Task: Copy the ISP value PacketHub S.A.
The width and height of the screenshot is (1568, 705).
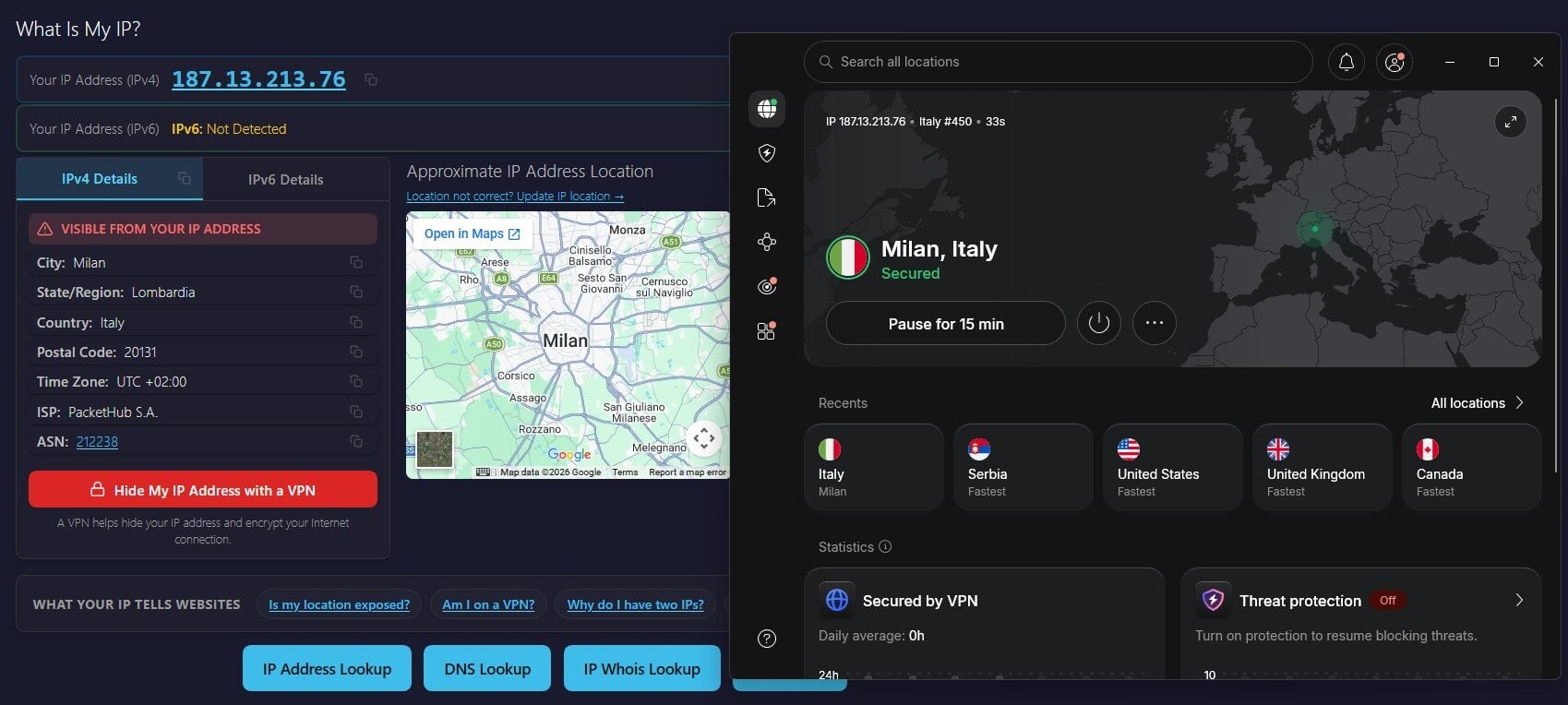Action: tap(356, 412)
